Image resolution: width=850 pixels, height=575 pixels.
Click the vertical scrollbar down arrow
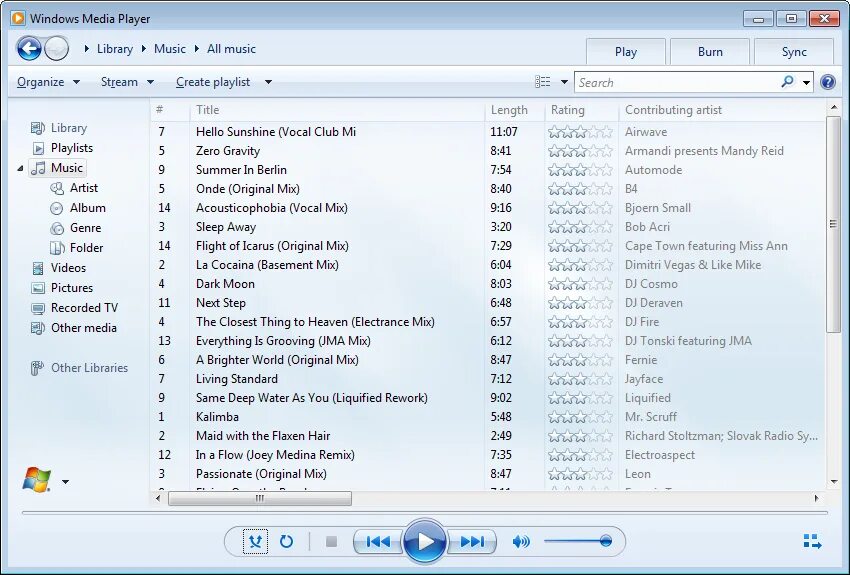(833, 482)
